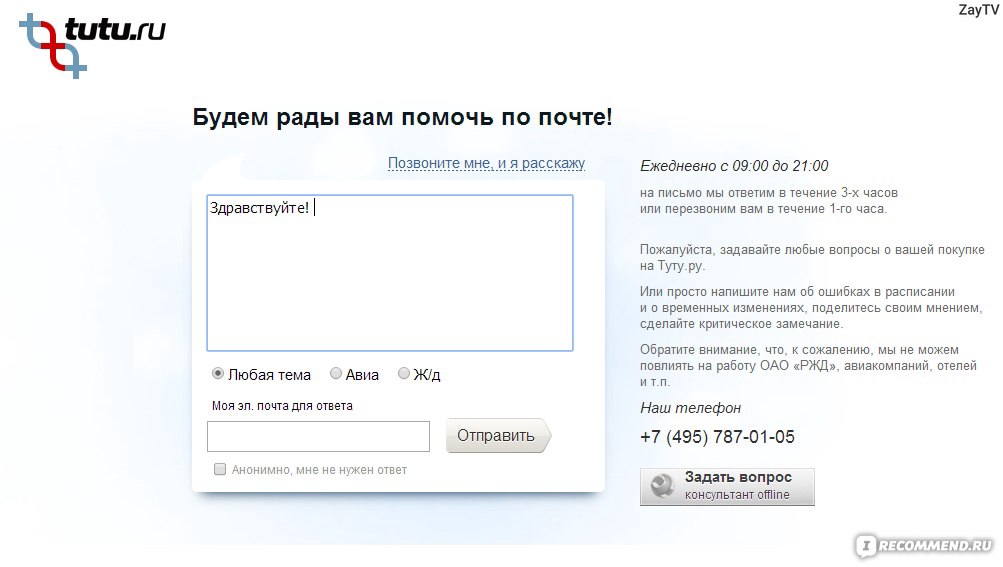
Task: Click the Моя эл. почта для ответа label
Action: 282,406
